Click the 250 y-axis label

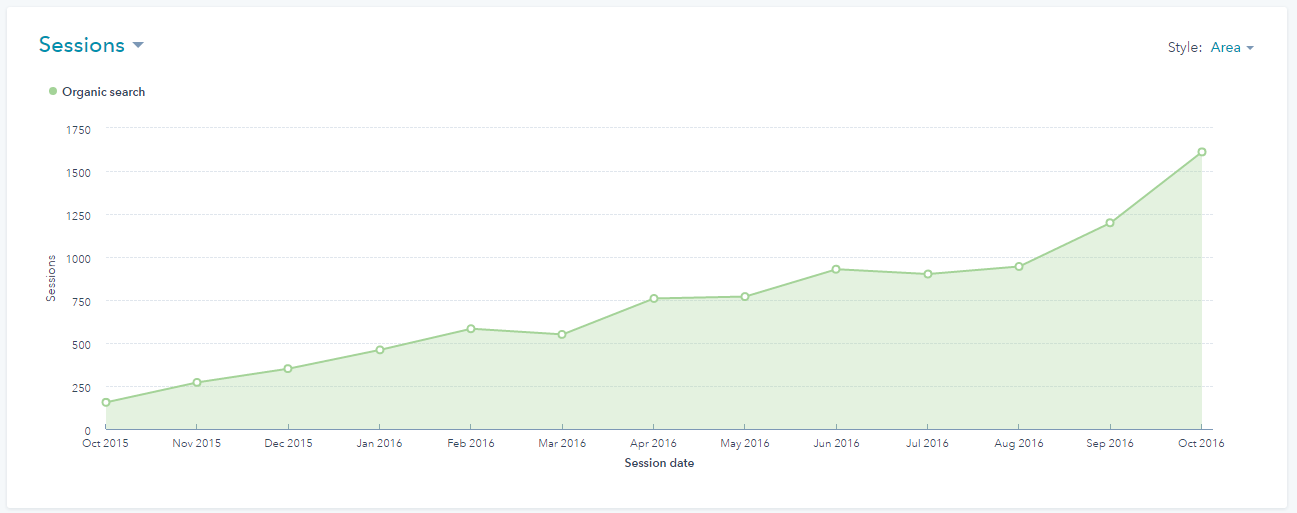[82, 387]
